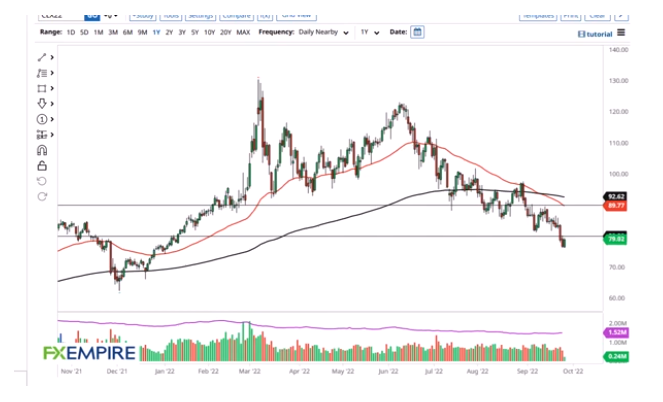Set range to 9M
Viewport: 663px width, 402px height.
(142, 32)
